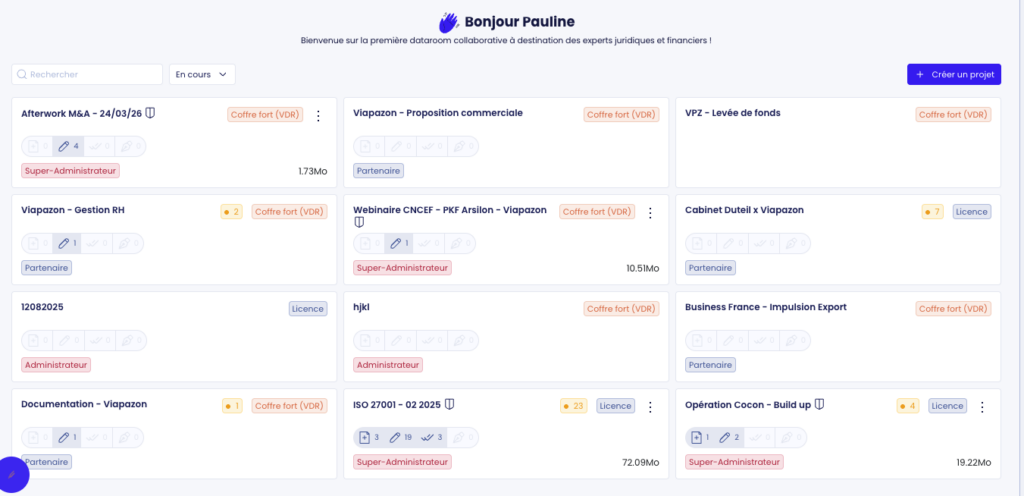Click the 'Créer un projet' button
1024x496 pixels.
click(x=953, y=74)
